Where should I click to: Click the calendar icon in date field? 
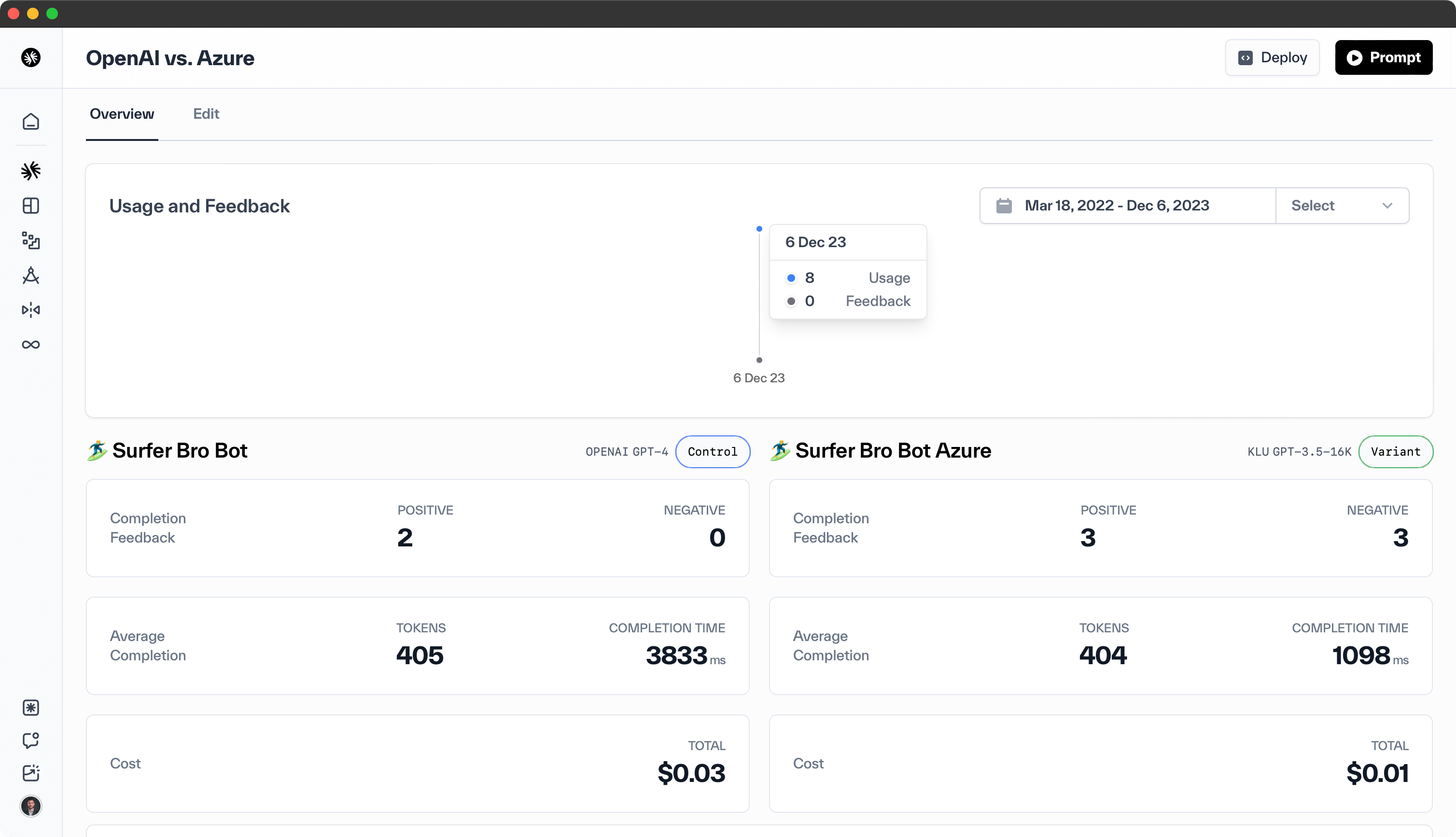point(1004,206)
